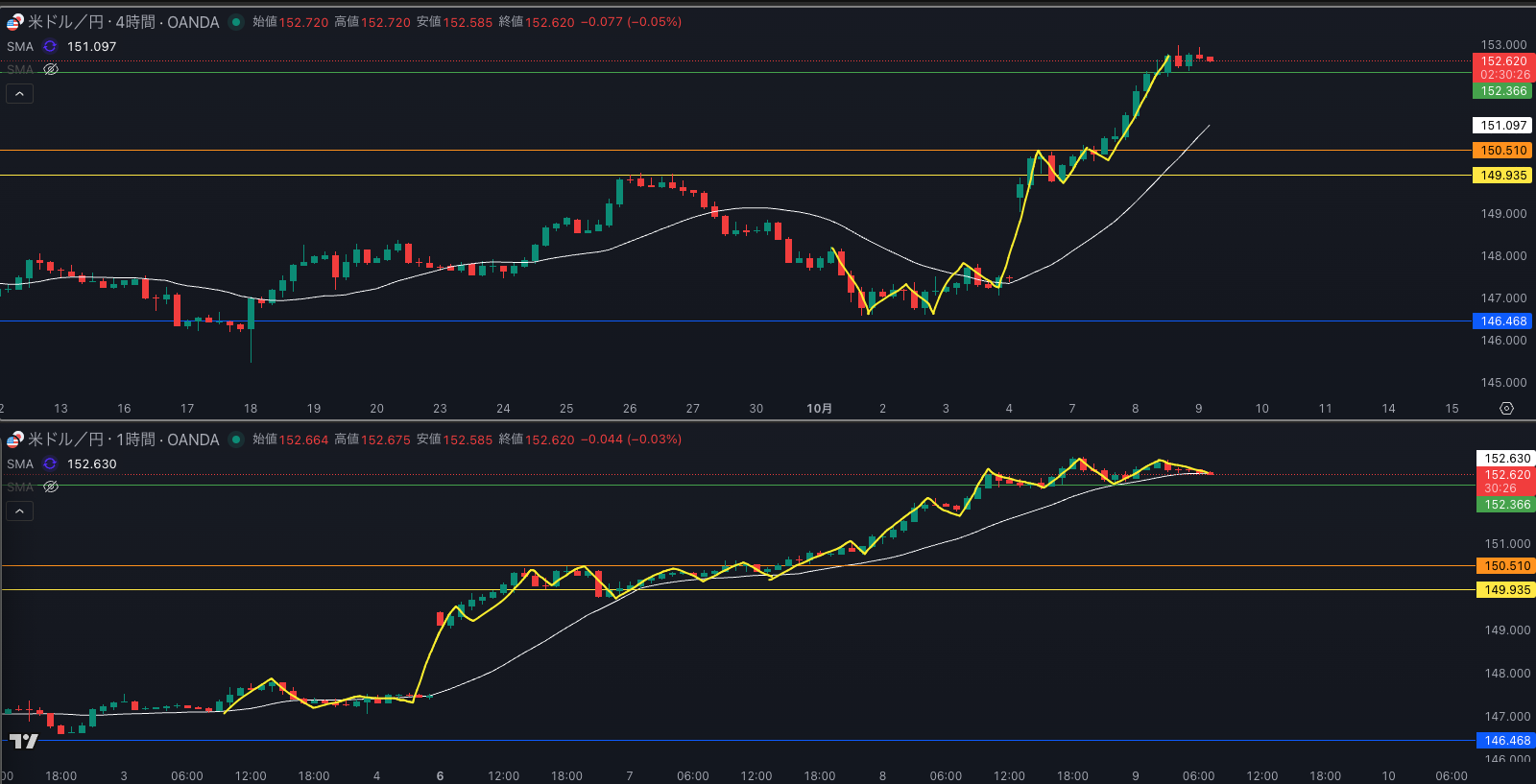Click the TradingView logo in lower chart
1536x784 pixels.
tap(23, 741)
